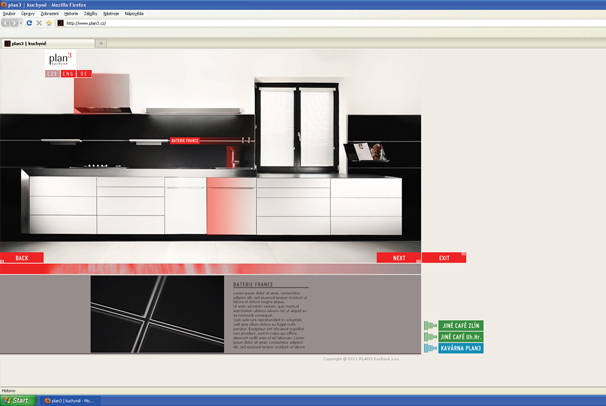606x406 pixels.
Task: Open the Záložky menu
Action: (x=91, y=14)
